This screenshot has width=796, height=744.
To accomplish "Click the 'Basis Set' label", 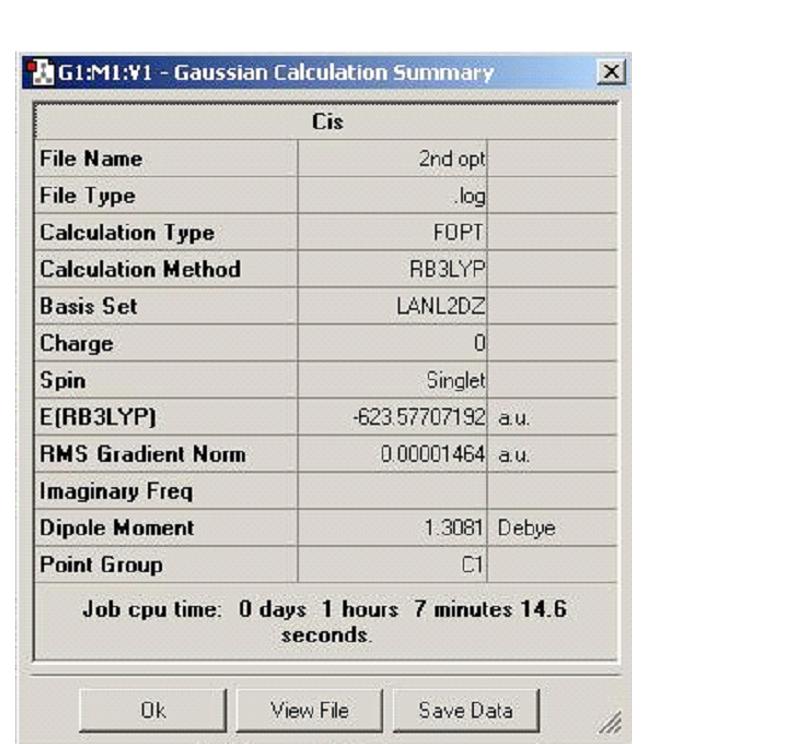I will [x=88, y=307].
